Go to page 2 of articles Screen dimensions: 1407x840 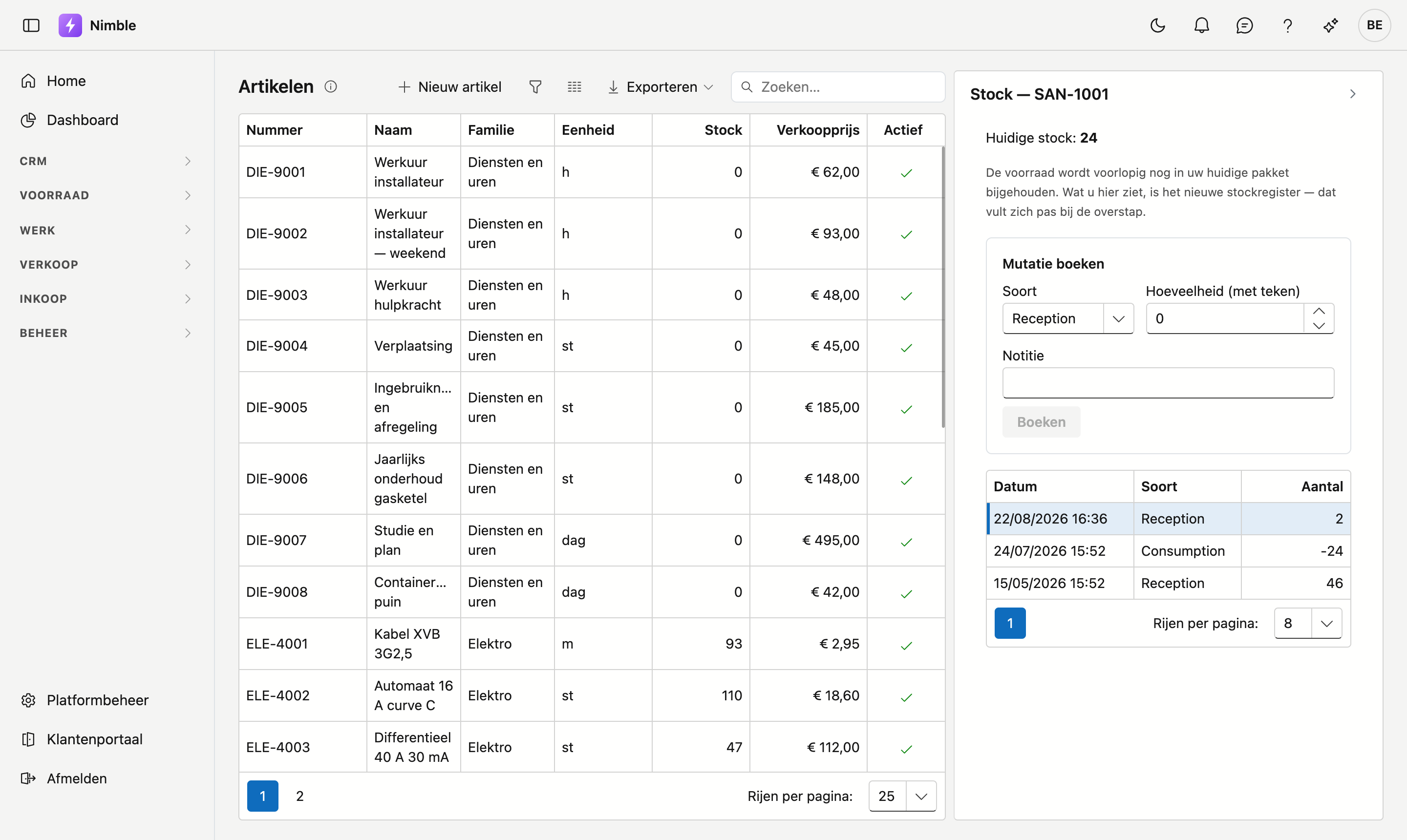pyautogui.click(x=299, y=796)
